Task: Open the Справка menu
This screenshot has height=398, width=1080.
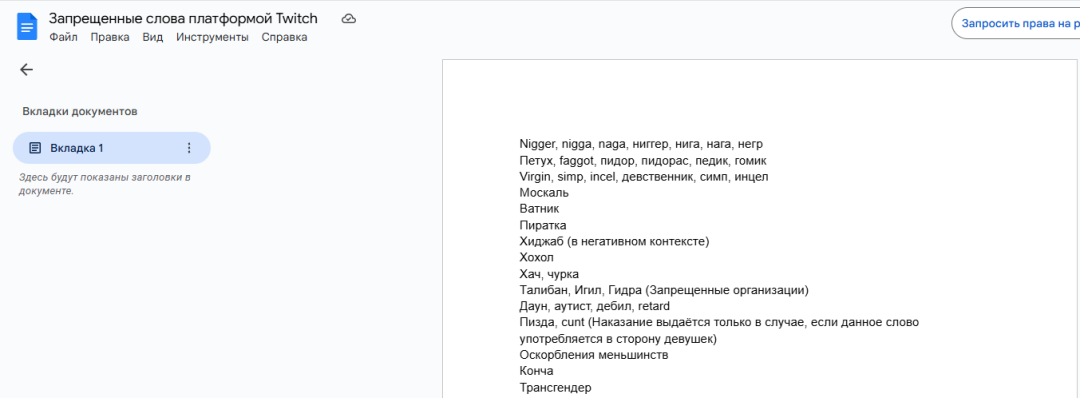Action: pyautogui.click(x=284, y=37)
